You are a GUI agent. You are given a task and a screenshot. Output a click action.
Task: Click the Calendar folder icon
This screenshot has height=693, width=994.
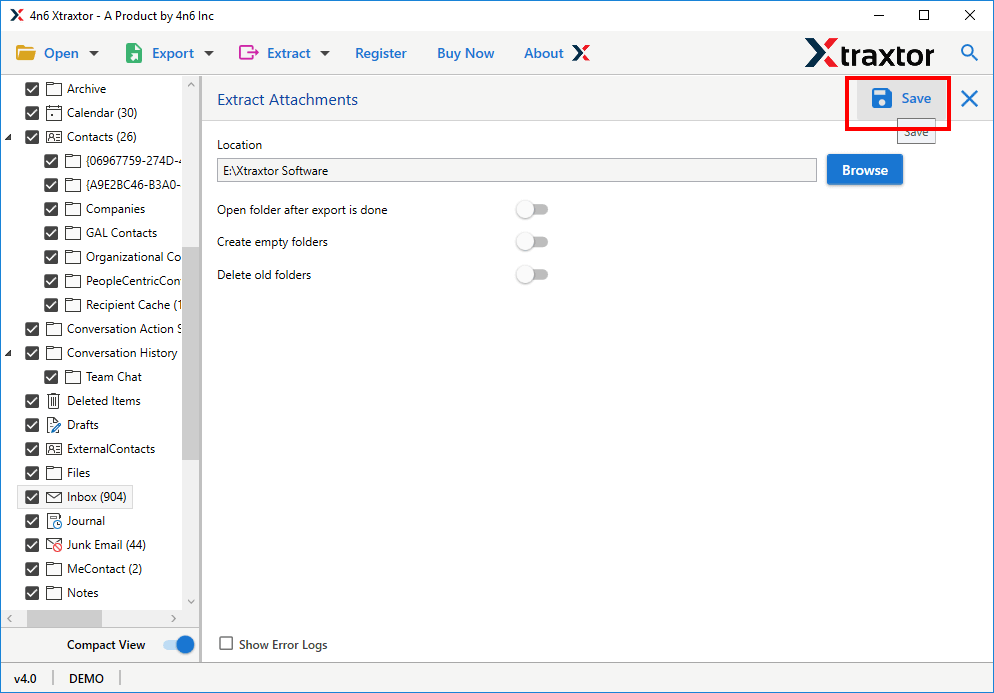54,113
